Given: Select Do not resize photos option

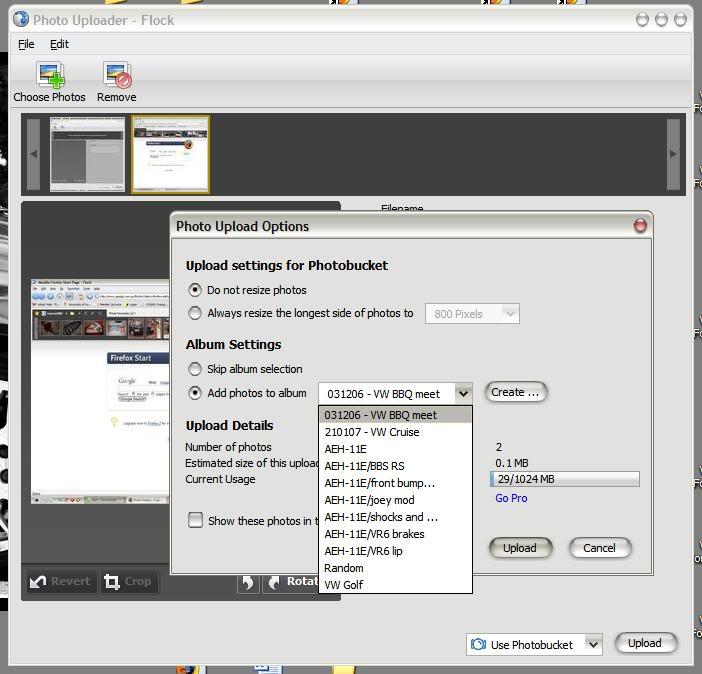Looking at the screenshot, I should click(x=195, y=290).
